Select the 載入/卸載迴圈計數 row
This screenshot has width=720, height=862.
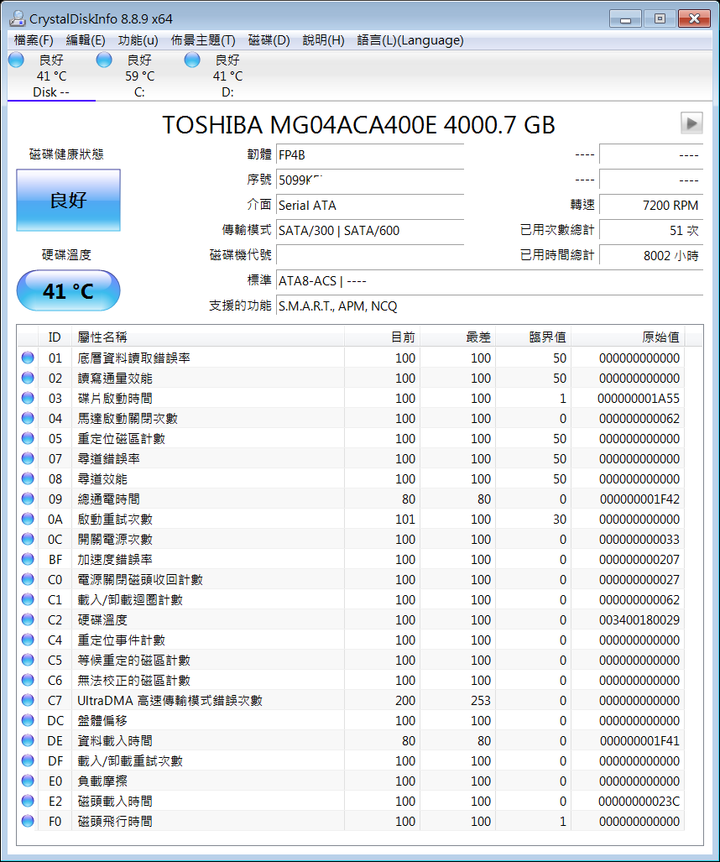tap(351, 600)
